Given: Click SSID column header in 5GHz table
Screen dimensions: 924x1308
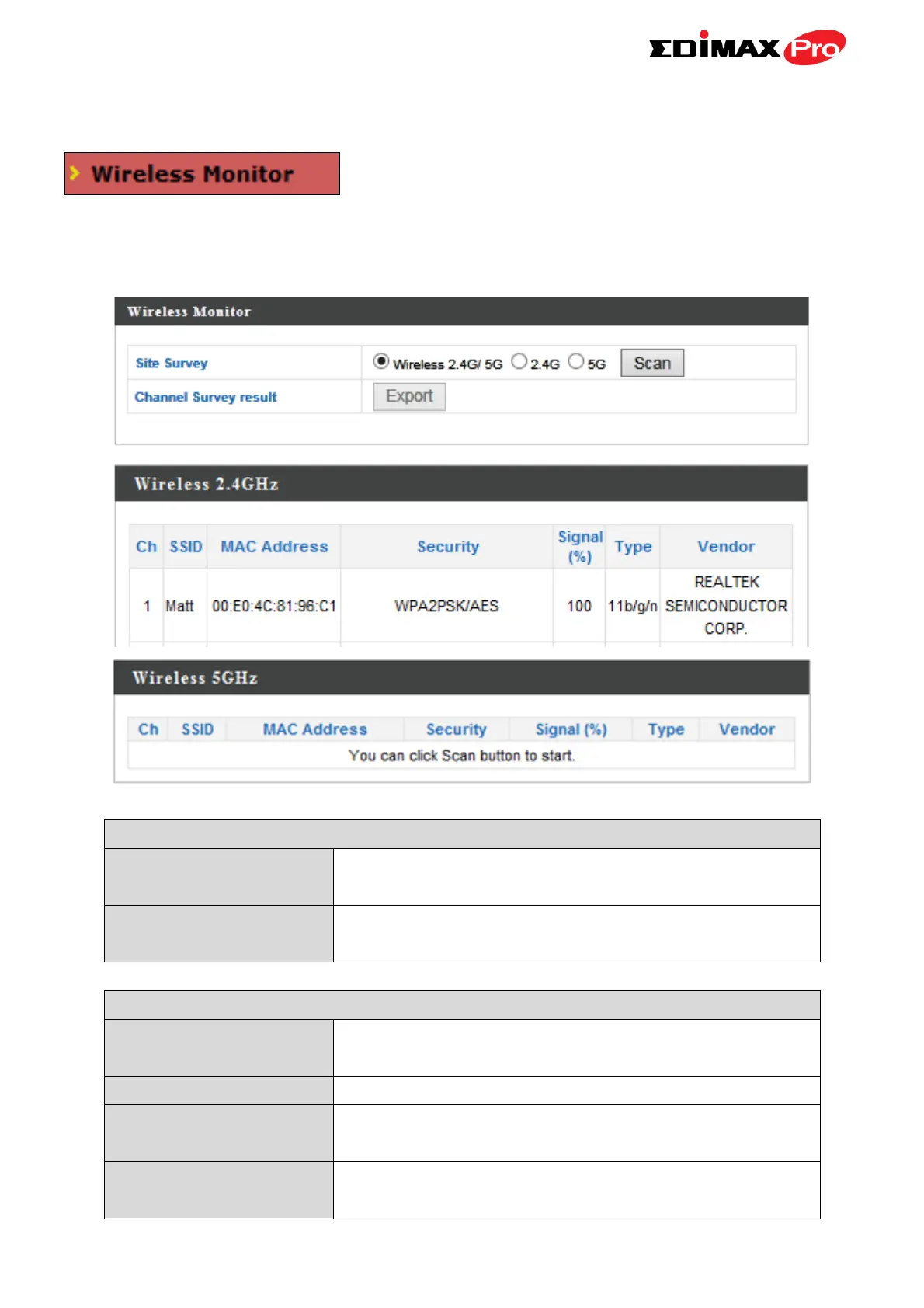Looking at the screenshot, I should (x=197, y=729).
